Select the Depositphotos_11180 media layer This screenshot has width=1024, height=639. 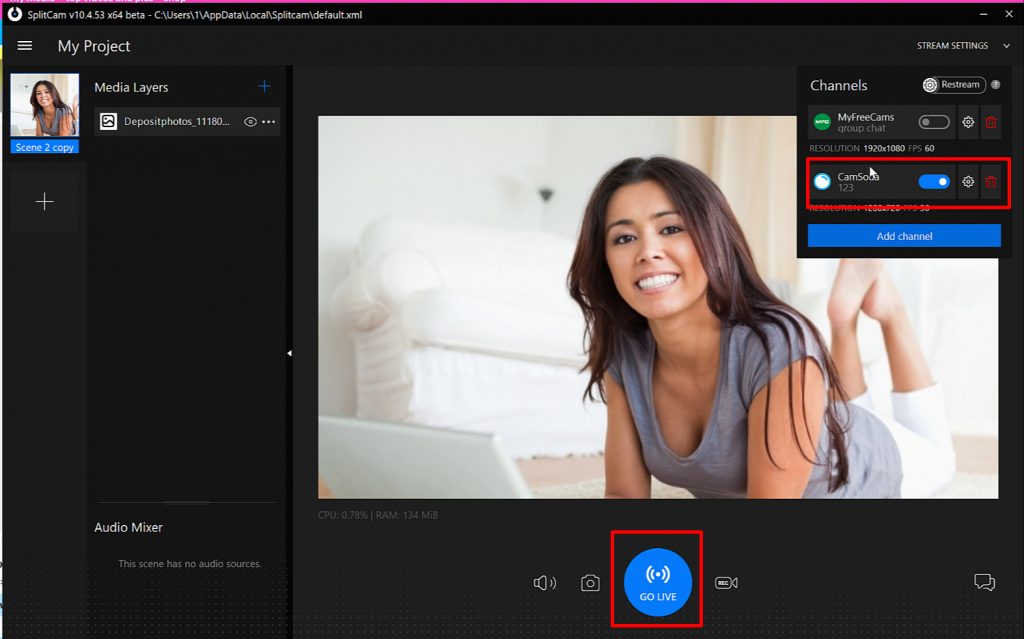coord(187,122)
